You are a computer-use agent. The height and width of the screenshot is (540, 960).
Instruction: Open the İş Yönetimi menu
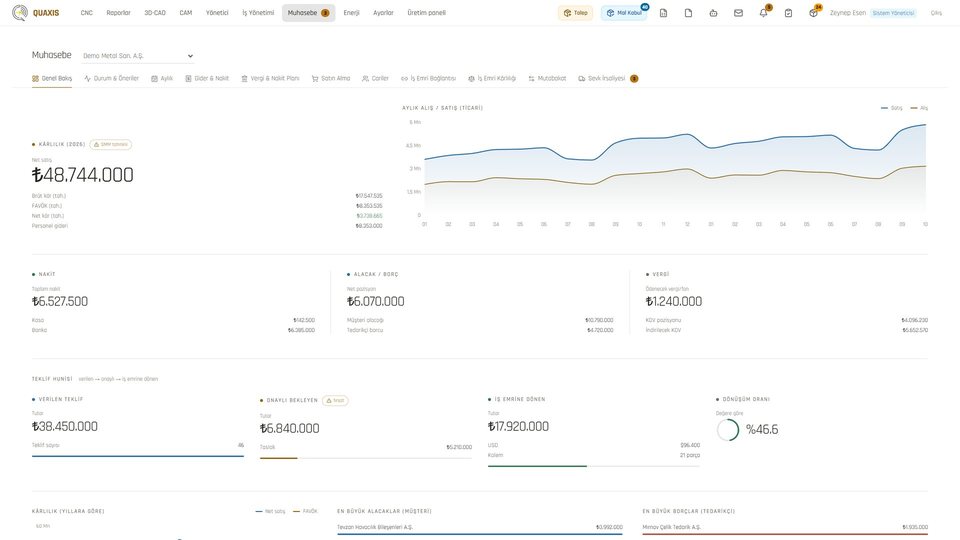258,13
